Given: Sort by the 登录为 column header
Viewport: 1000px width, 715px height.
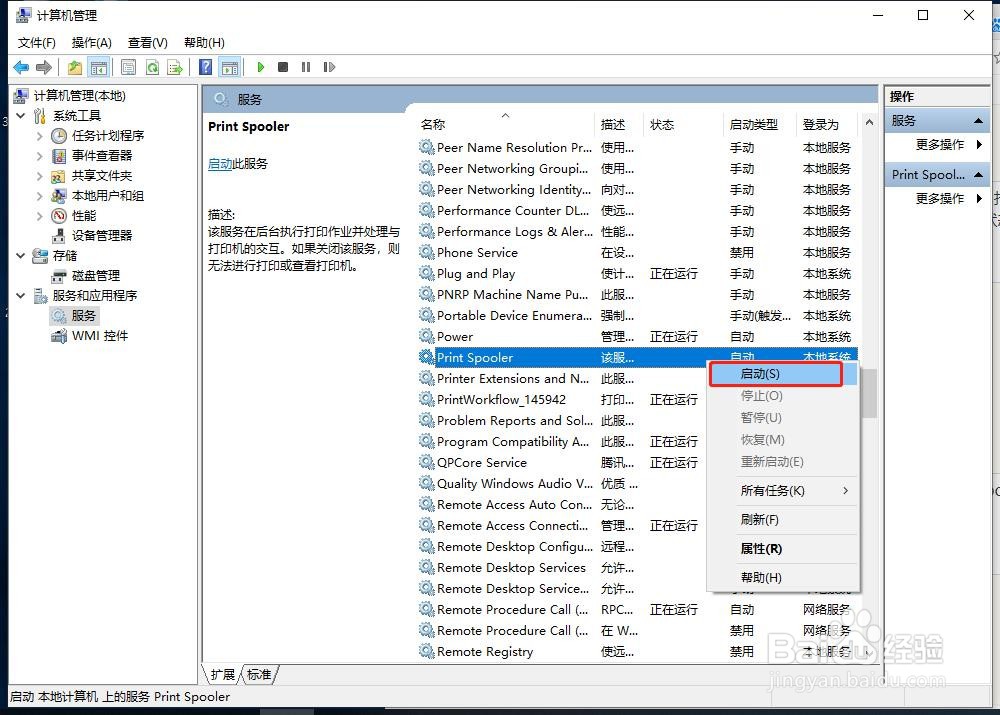Looking at the screenshot, I should pyautogui.click(x=828, y=124).
